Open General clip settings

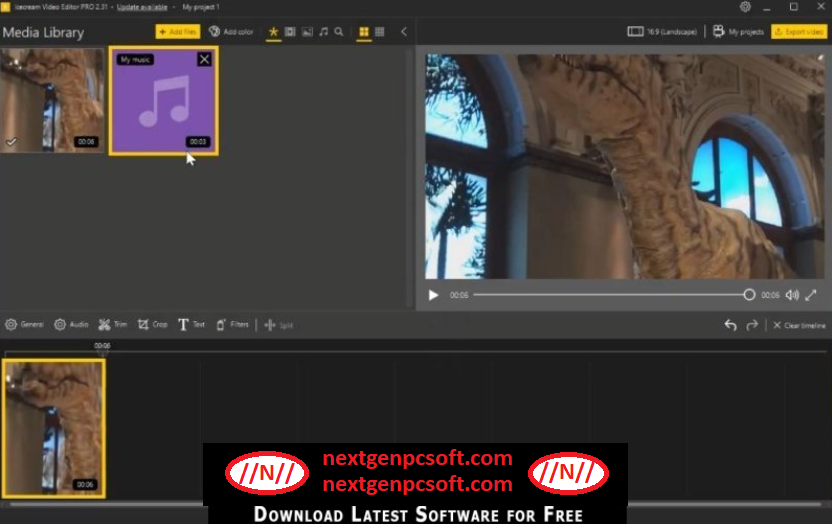pos(24,325)
